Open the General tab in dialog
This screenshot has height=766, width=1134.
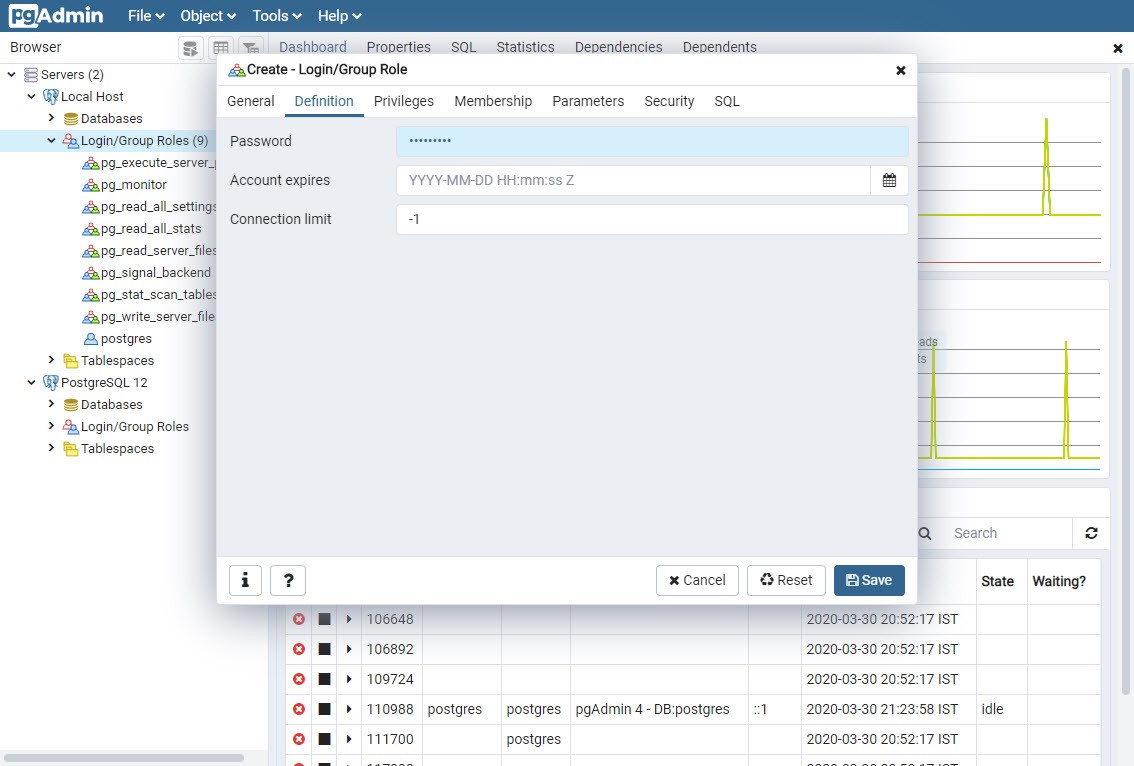point(250,101)
